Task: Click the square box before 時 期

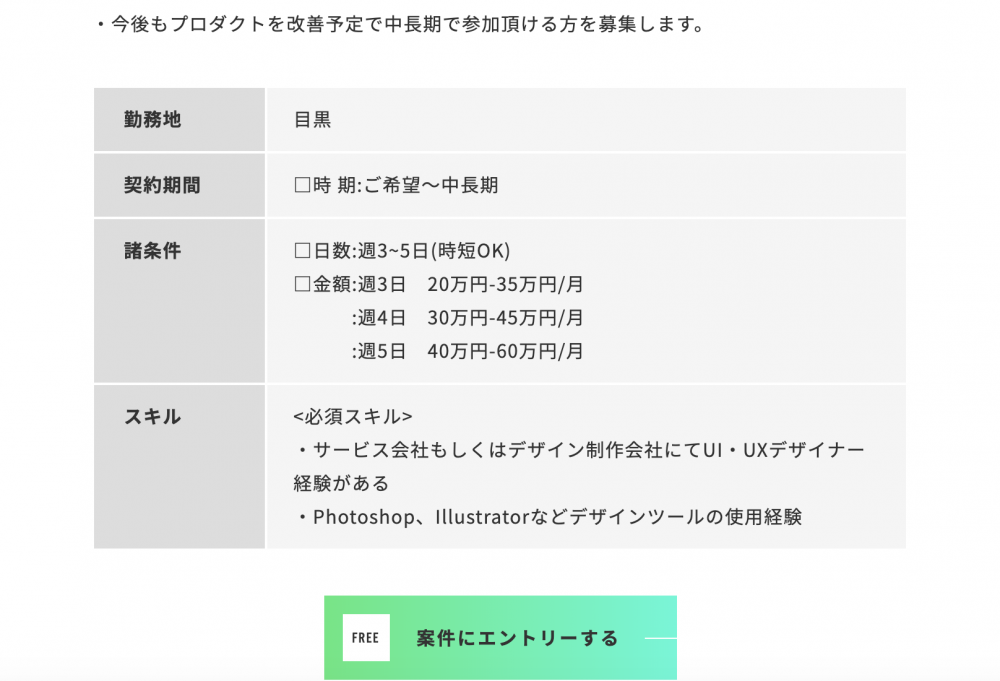Action: pyautogui.click(x=302, y=185)
